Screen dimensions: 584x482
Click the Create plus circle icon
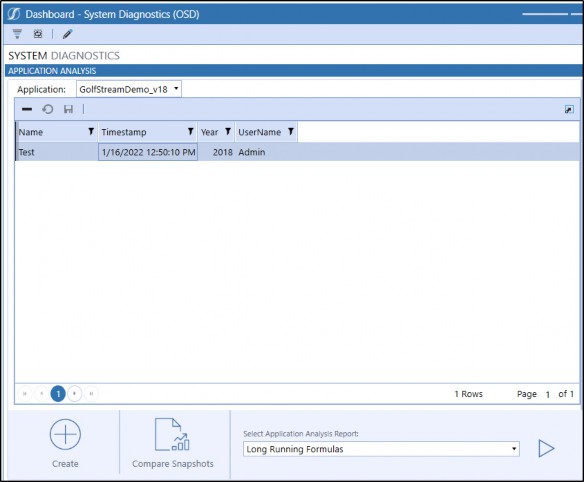[x=65, y=434]
